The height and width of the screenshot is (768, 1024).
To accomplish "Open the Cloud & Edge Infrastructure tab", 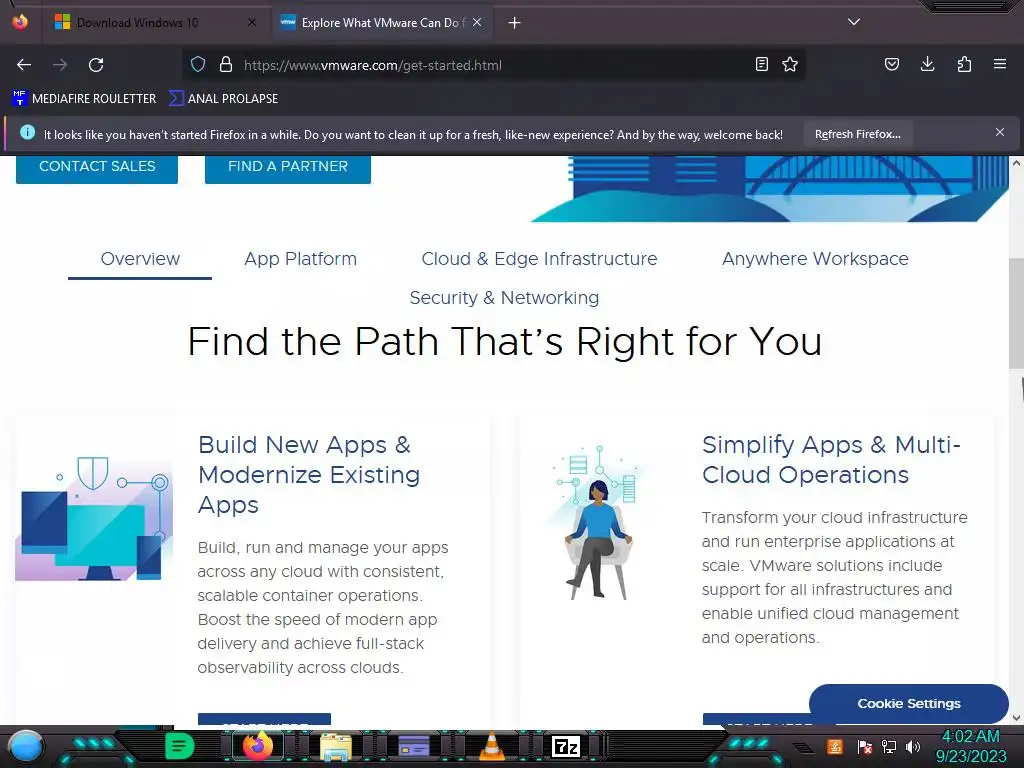I will pos(539,259).
